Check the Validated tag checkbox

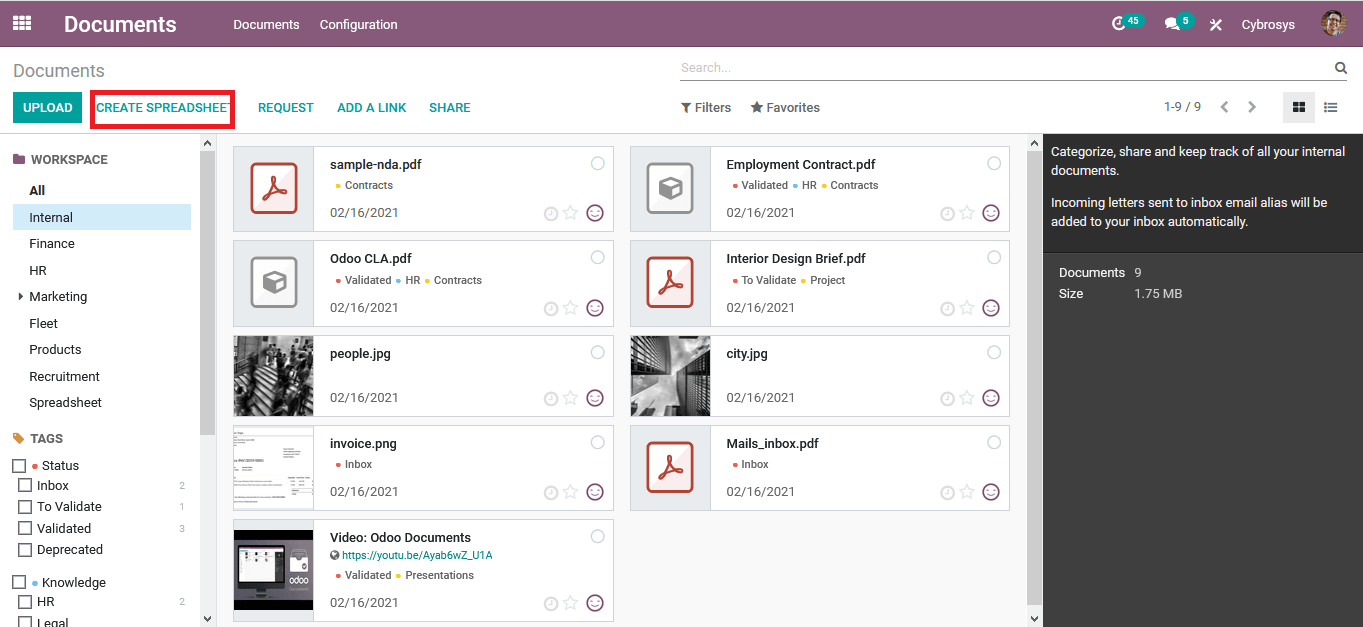(x=25, y=528)
